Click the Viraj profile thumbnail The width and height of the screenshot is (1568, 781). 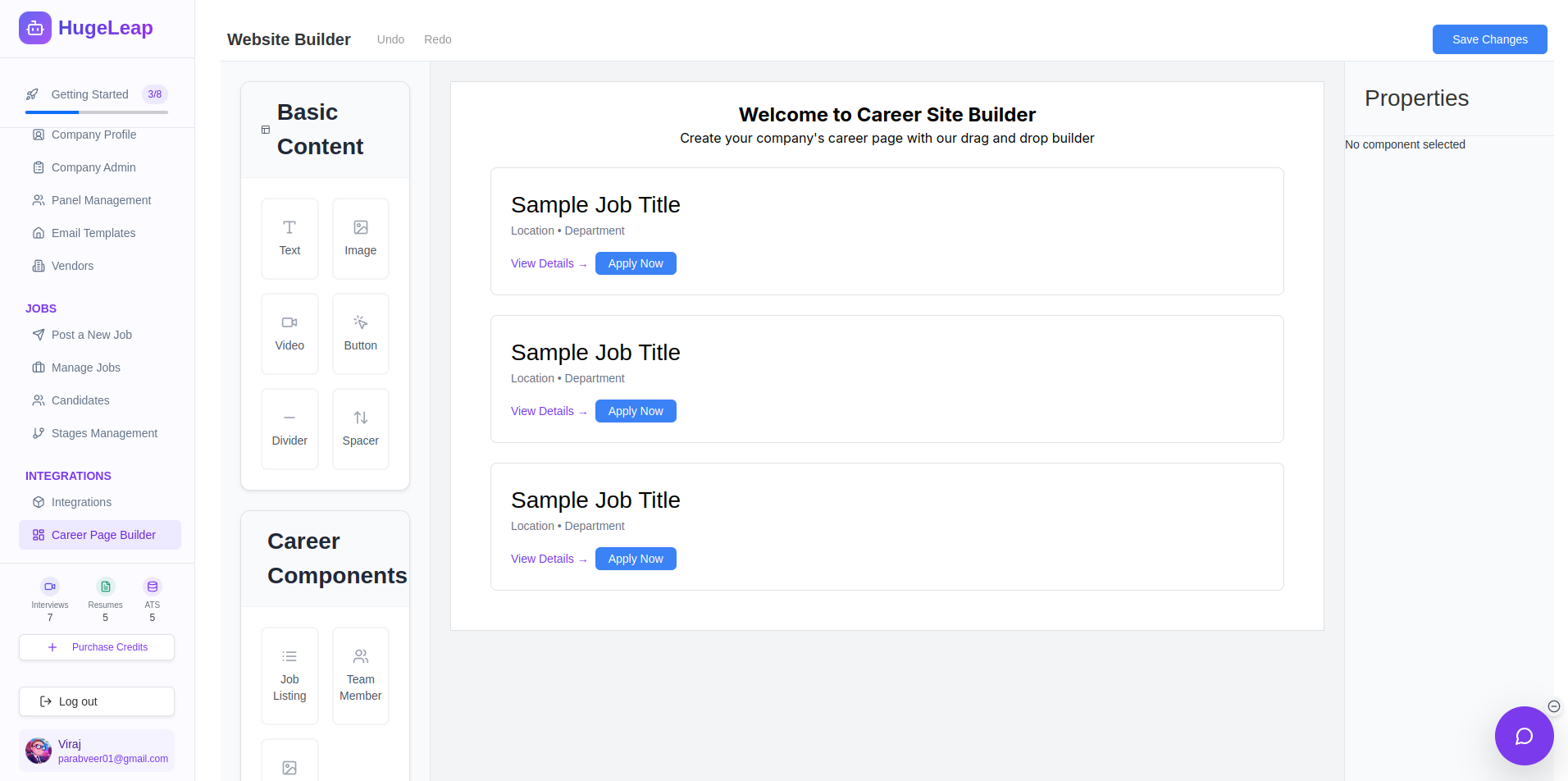(x=38, y=750)
